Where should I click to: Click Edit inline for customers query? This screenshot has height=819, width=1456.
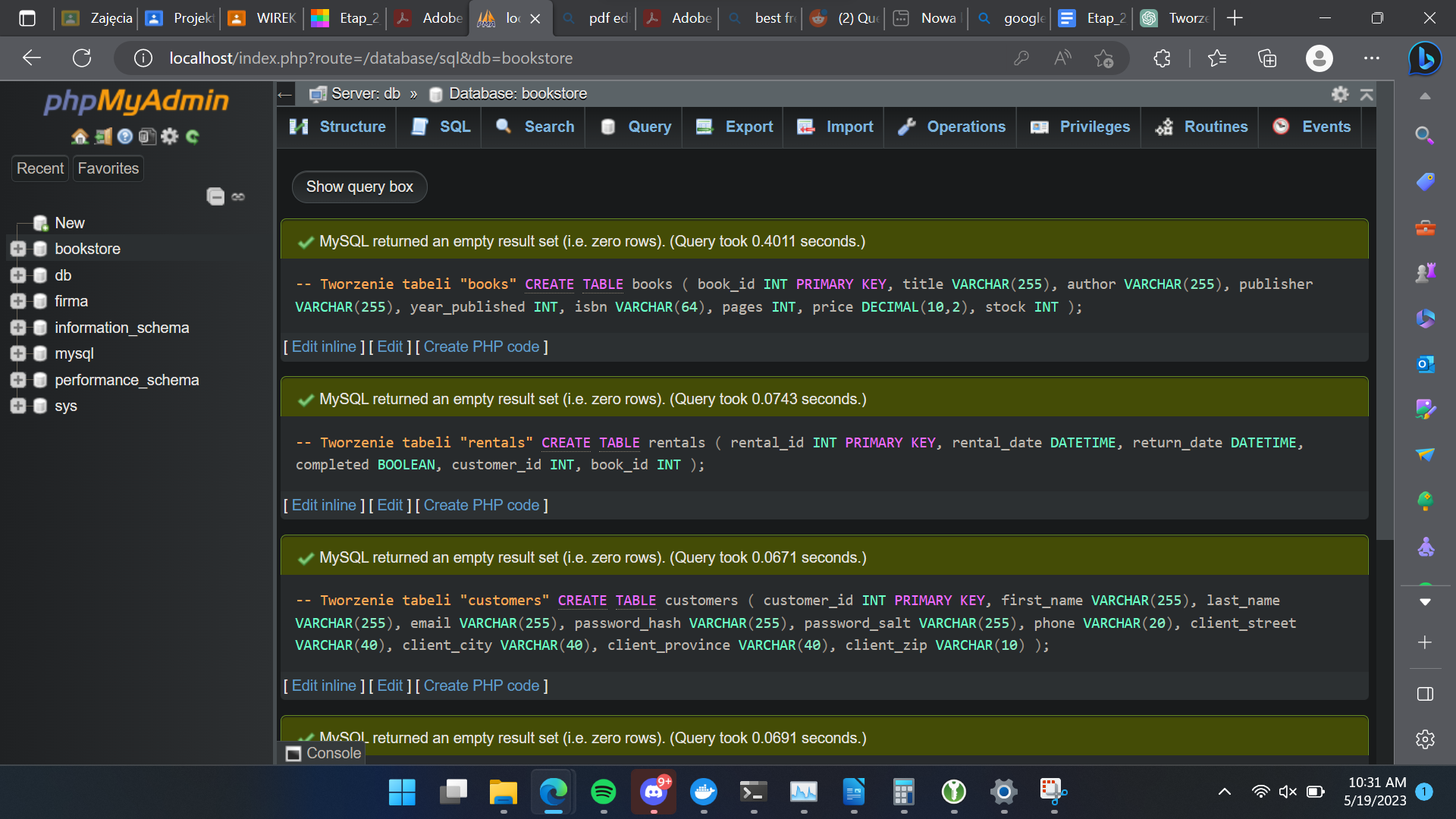324,686
